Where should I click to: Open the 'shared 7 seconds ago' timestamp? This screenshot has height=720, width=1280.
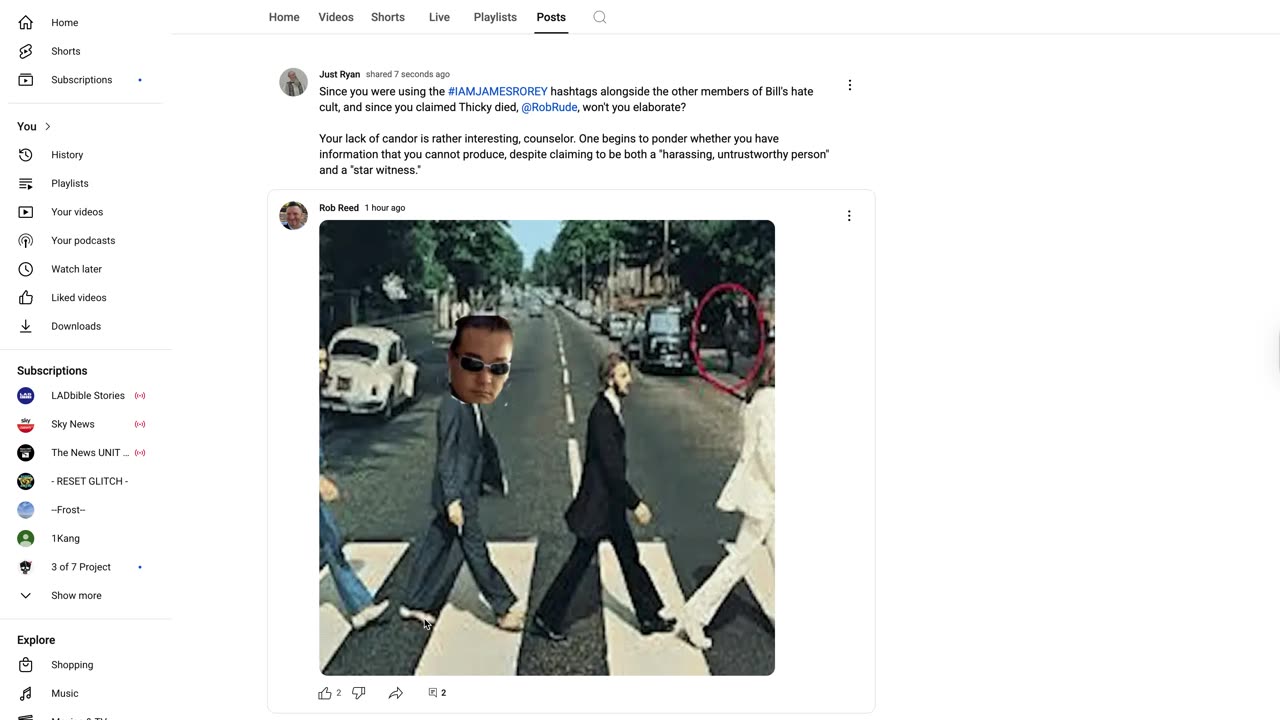point(408,75)
